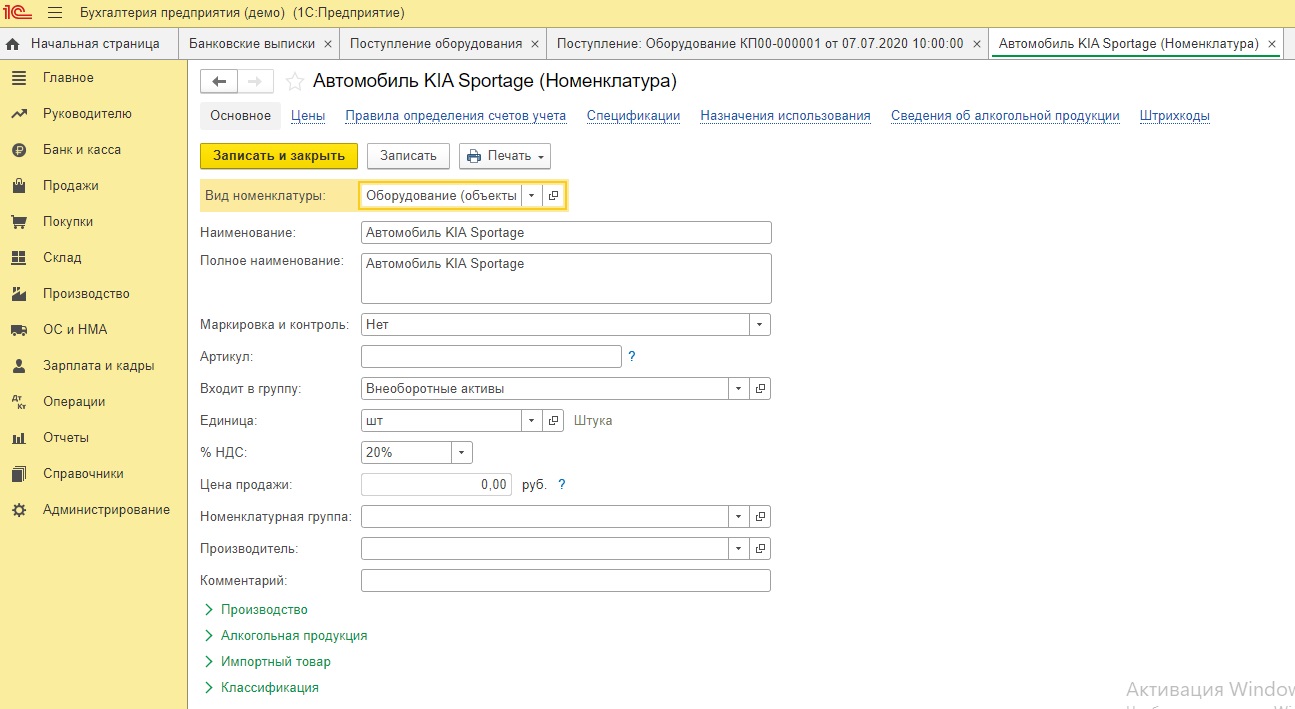Click into the Комментарий input field

click(x=566, y=581)
